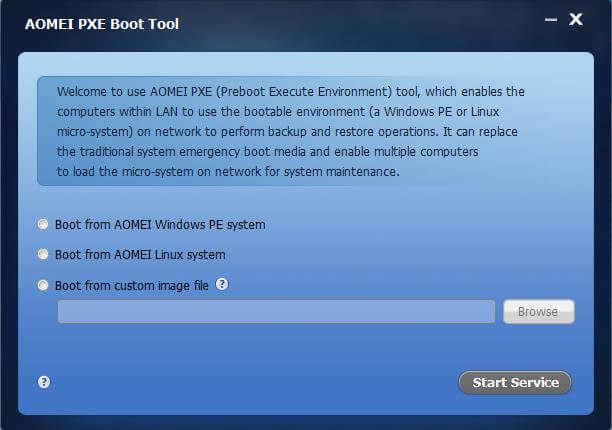Click the Start Service button
612x430 pixels.
pos(515,382)
